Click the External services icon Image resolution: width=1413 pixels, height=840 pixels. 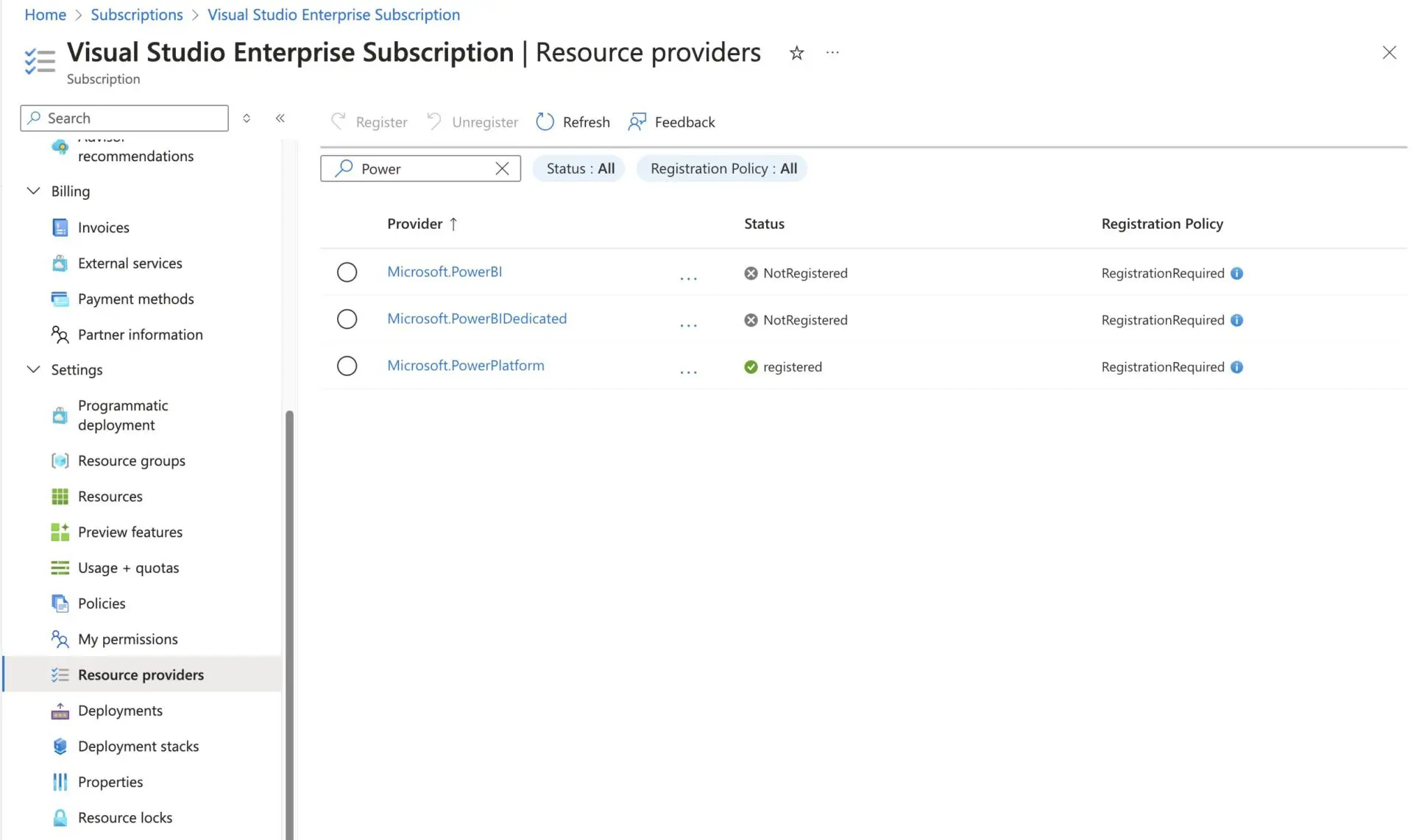[x=60, y=263]
